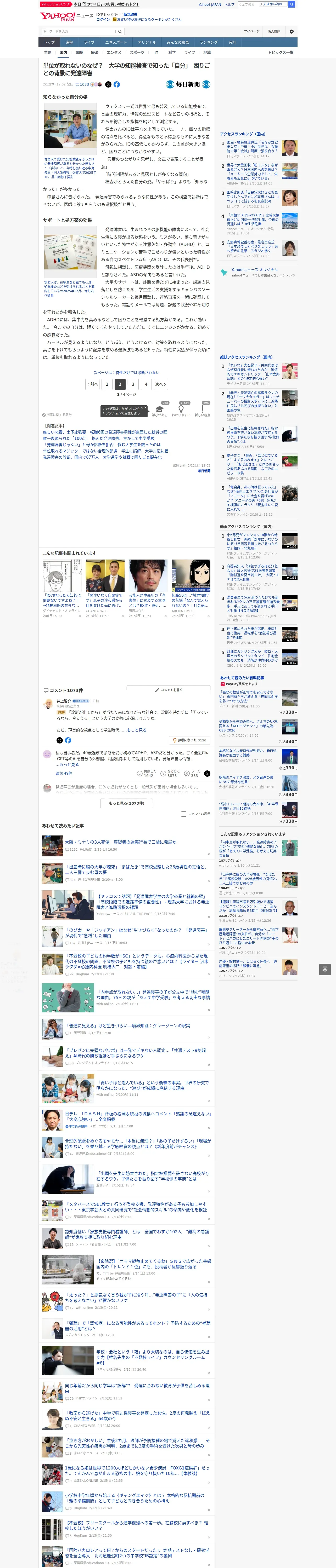The height and width of the screenshot is (1568, 336).
Task: Click the ログイン link
Action: click(103, 20)
